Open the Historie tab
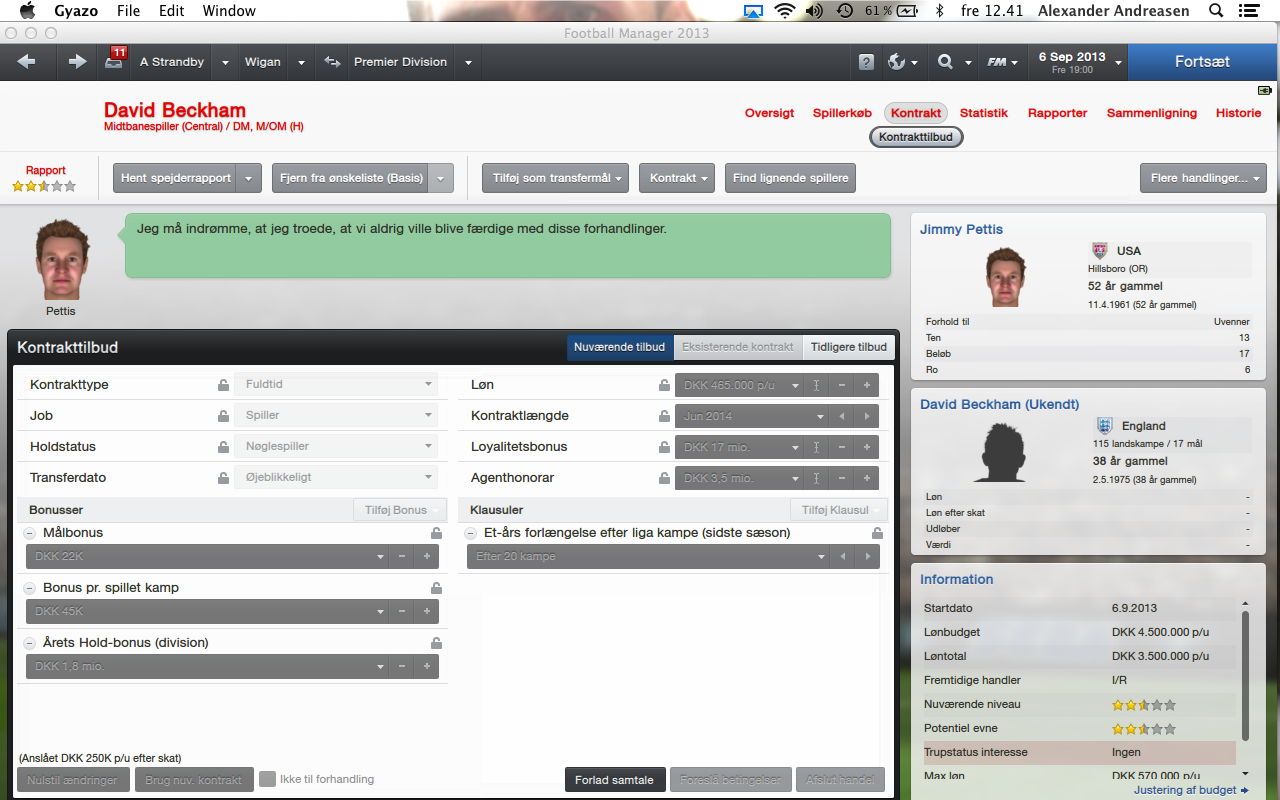The width and height of the screenshot is (1280, 800). pyautogui.click(x=1238, y=113)
